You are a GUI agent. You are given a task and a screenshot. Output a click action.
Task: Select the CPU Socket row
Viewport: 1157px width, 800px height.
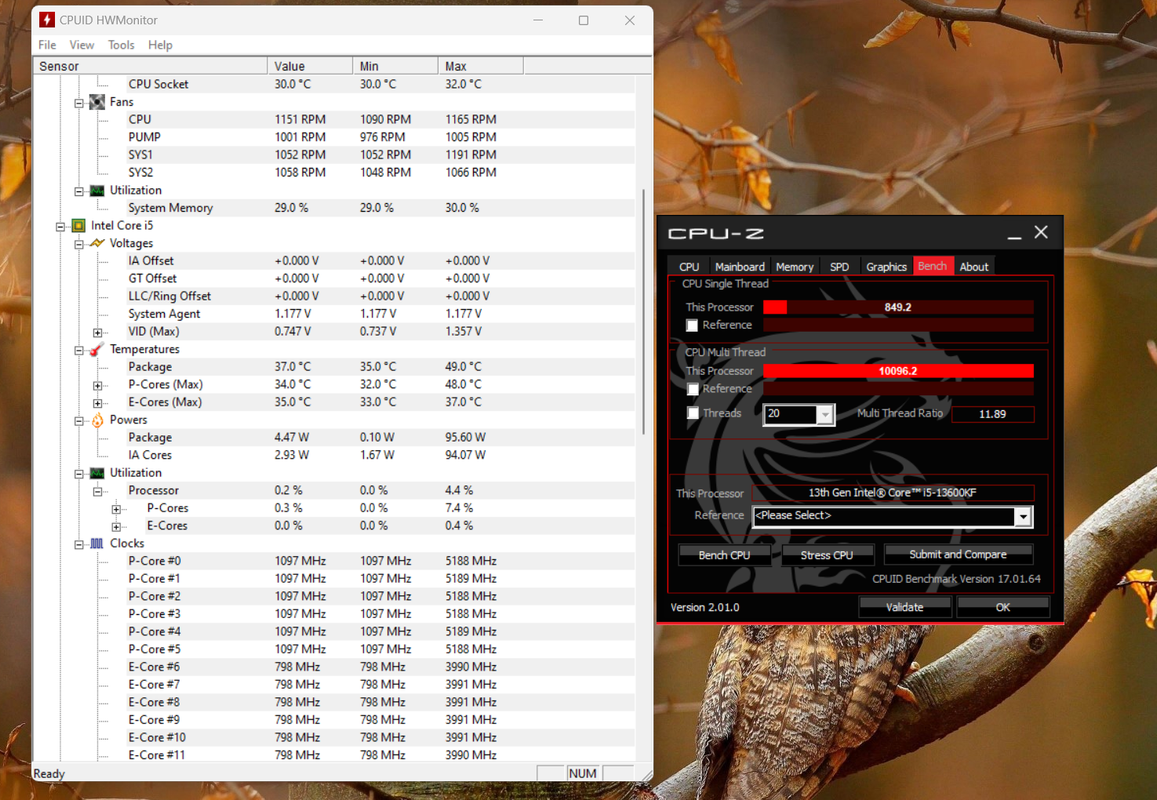tap(334, 84)
